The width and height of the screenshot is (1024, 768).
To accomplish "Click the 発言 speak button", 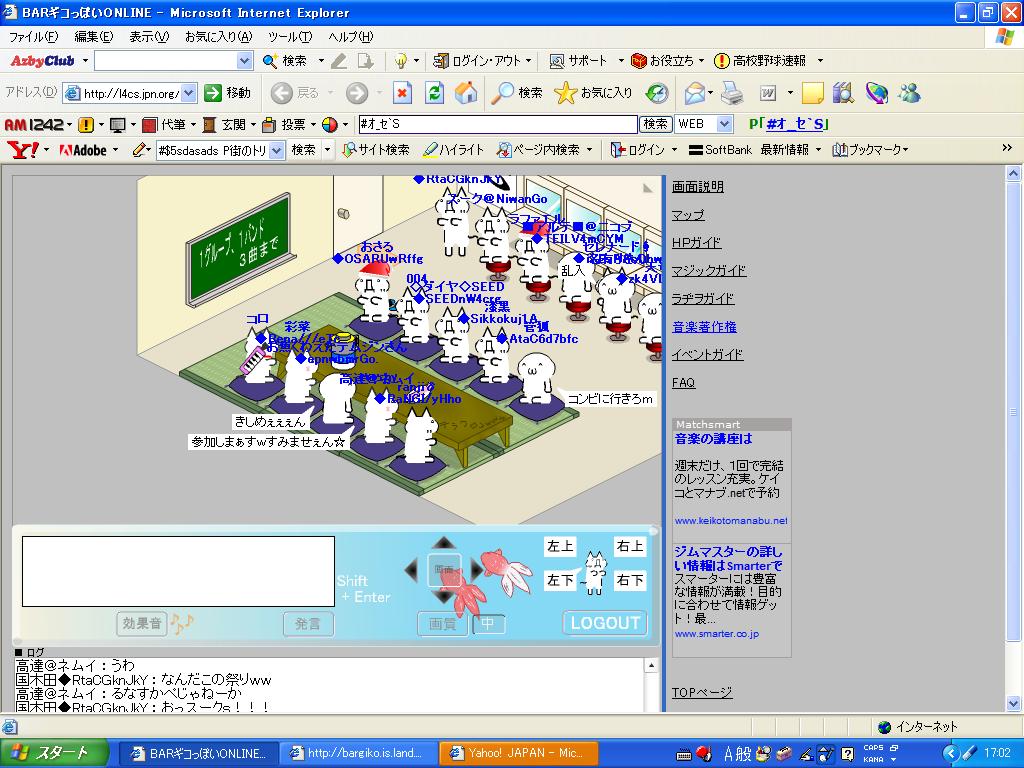I will (x=308, y=624).
